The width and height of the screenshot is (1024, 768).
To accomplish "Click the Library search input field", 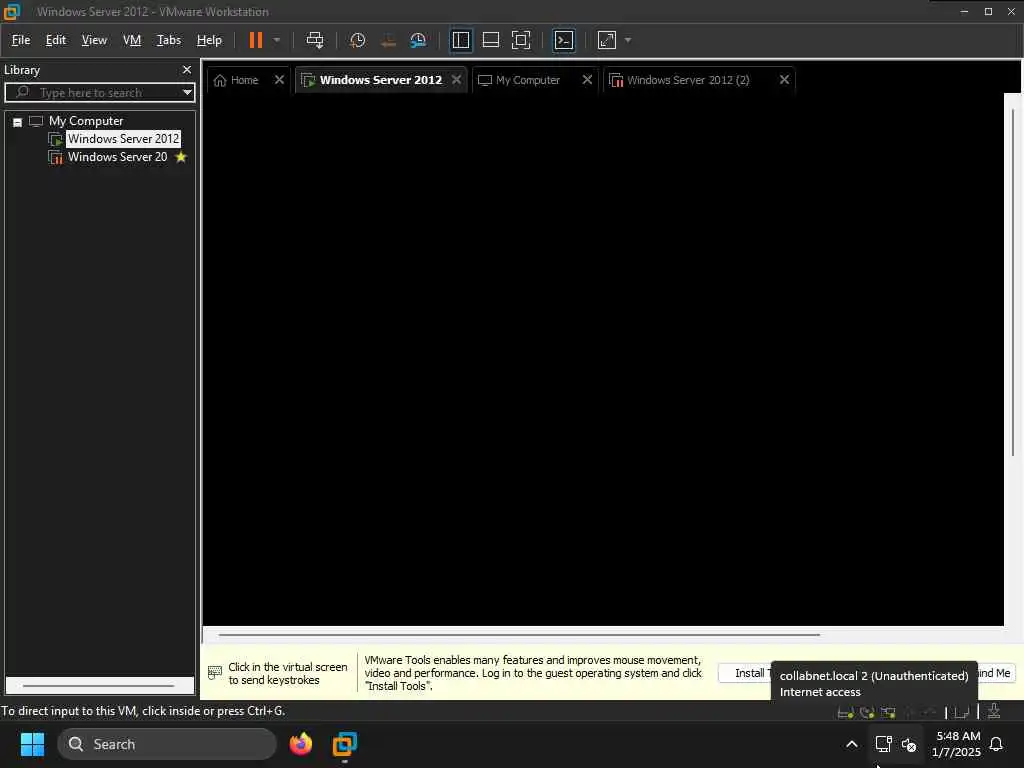I will coord(98,92).
